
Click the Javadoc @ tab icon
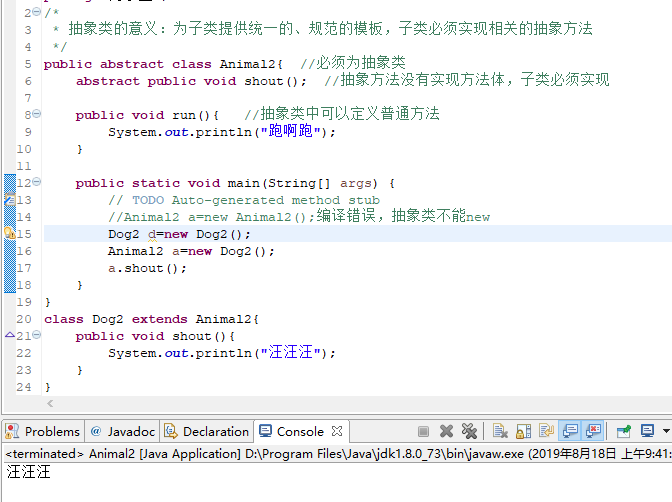coord(96,431)
